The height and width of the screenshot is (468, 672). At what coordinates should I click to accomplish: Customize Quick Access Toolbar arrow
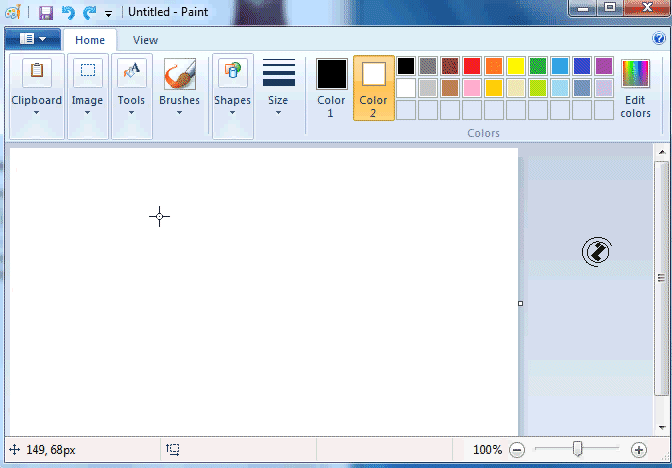click(108, 14)
